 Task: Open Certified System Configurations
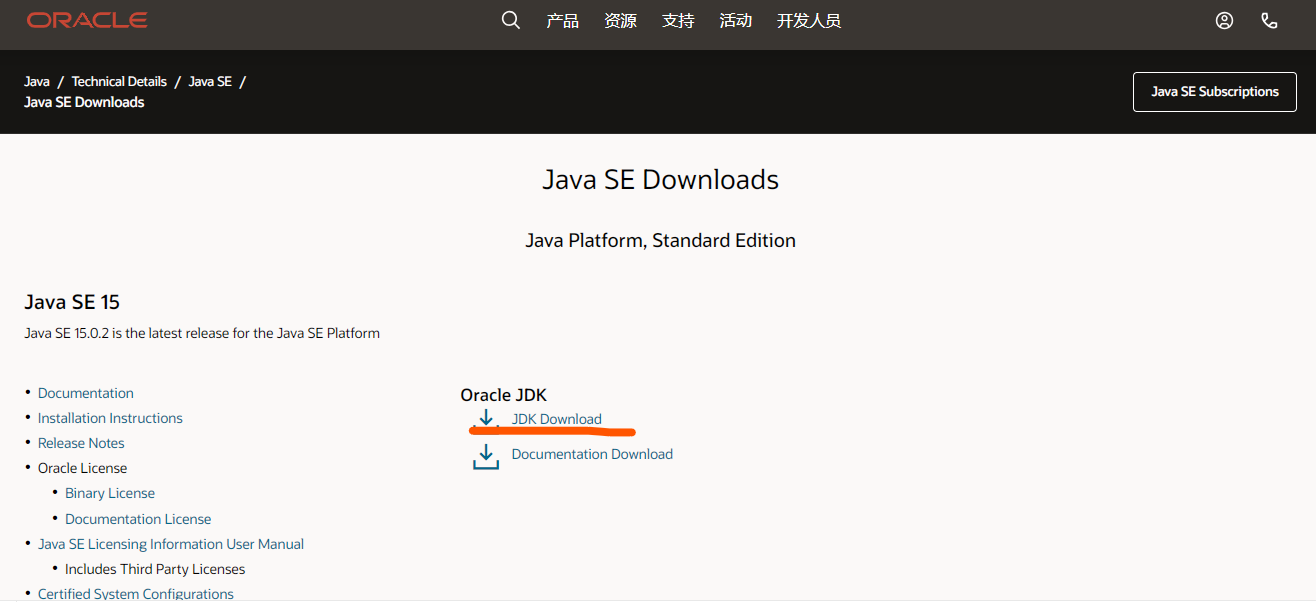pyautogui.click(x=135, y=593)
